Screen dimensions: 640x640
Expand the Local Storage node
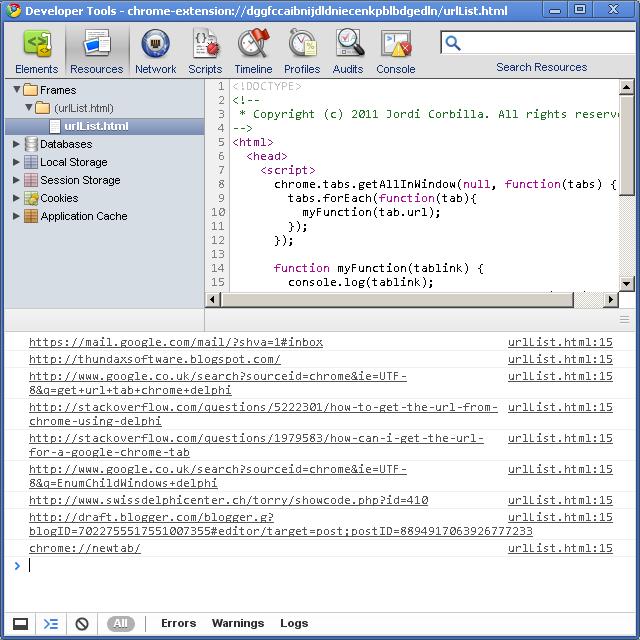(16, 162)
